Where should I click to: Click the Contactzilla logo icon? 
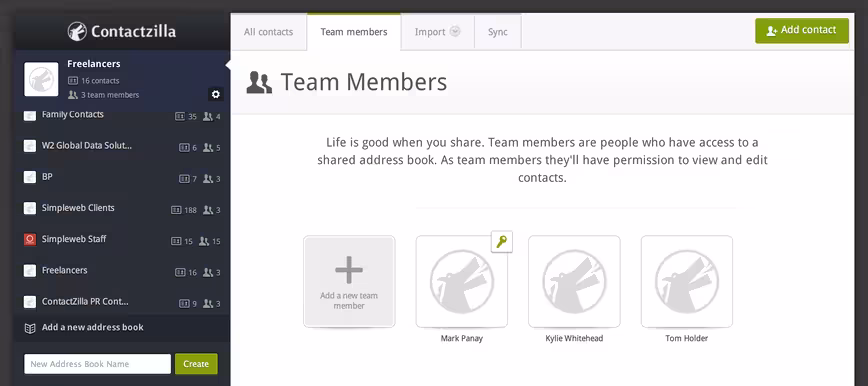click(x=77, y=31)
